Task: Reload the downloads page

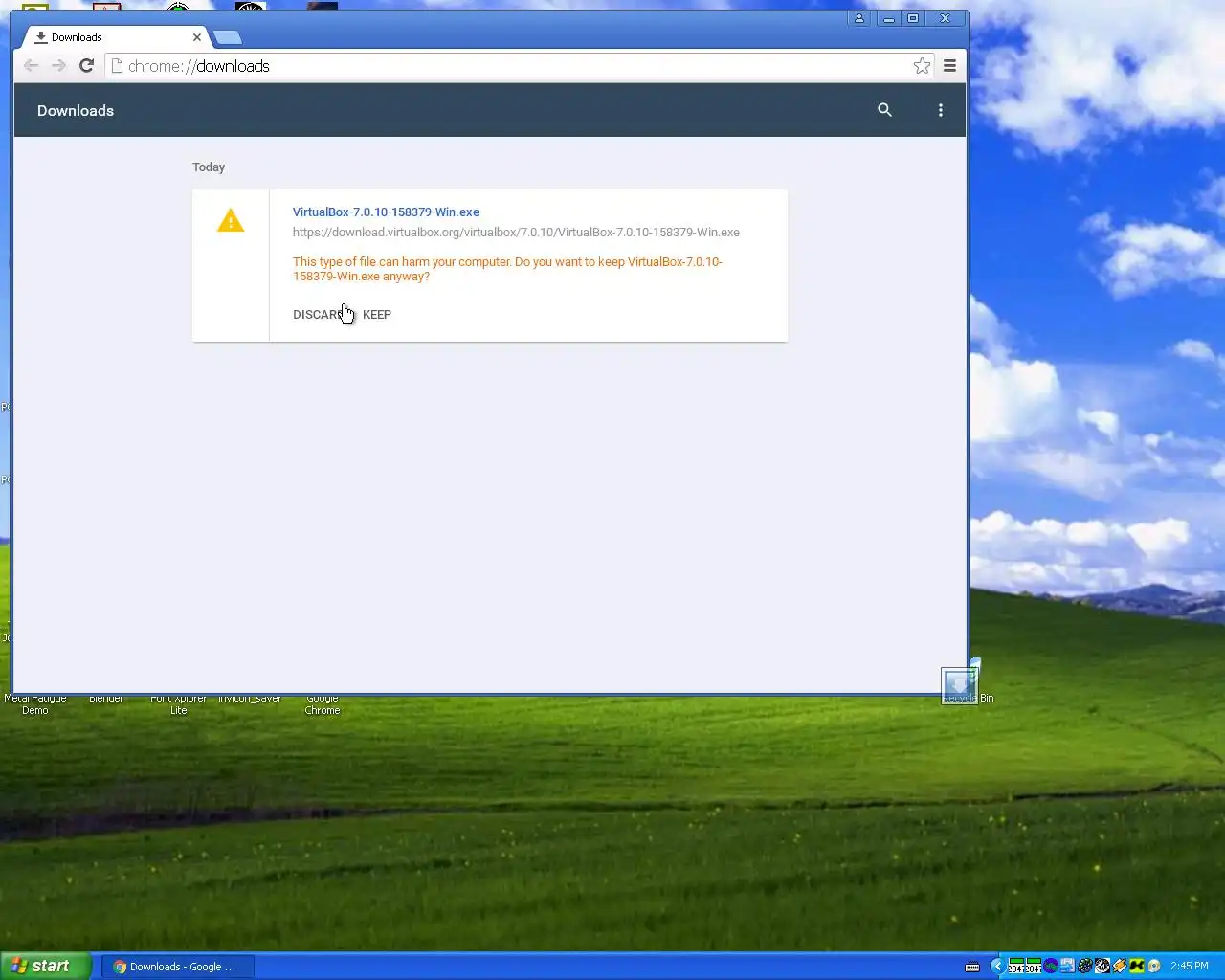Action: coord(86,65)
